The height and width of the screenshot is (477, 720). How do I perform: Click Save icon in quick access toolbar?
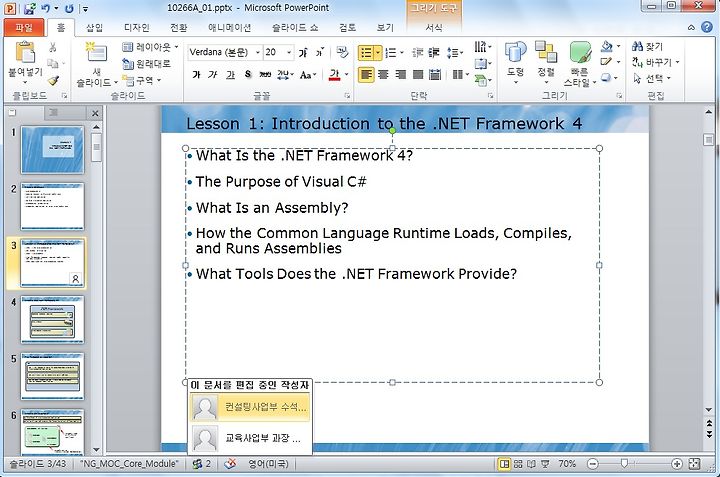click(29, 8)
